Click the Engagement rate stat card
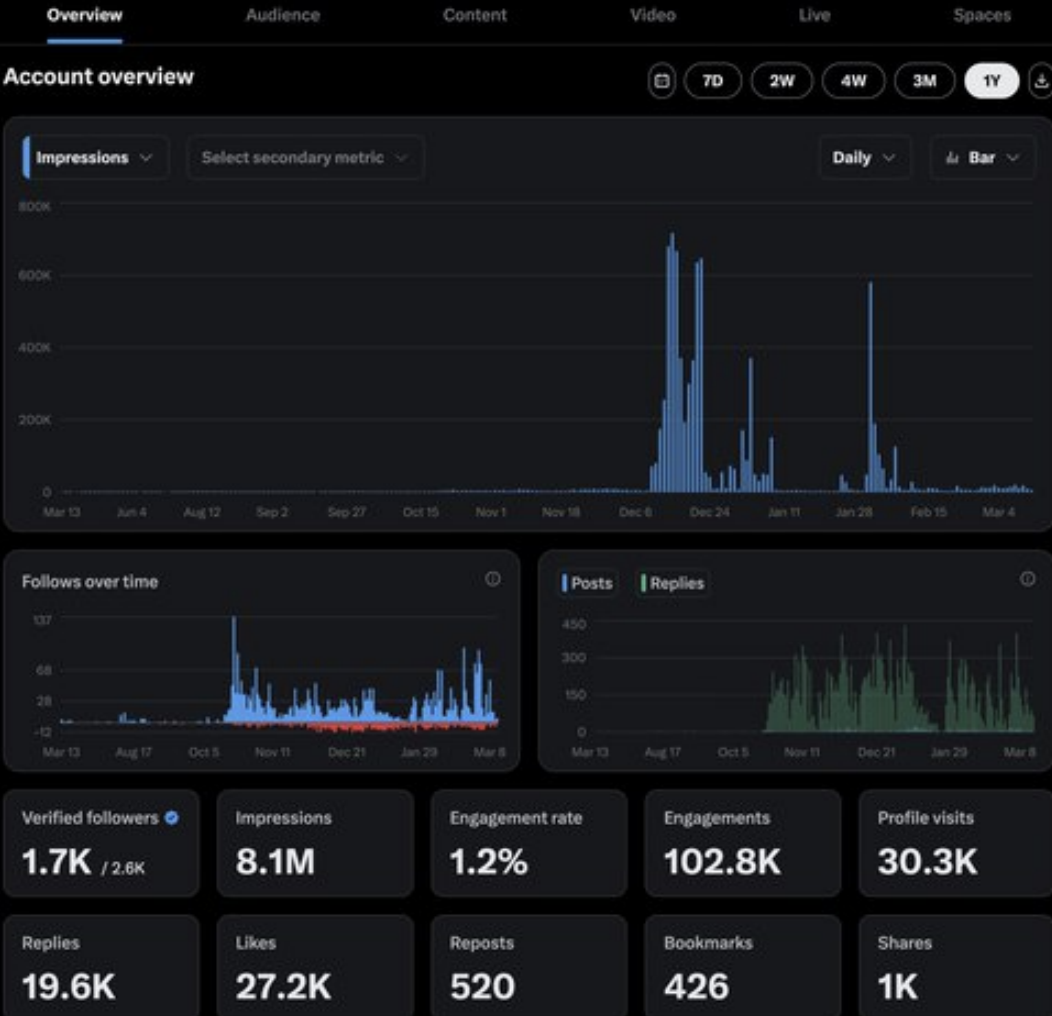The height and width of the screenshot is (1016, 1052). pos(529,844)
